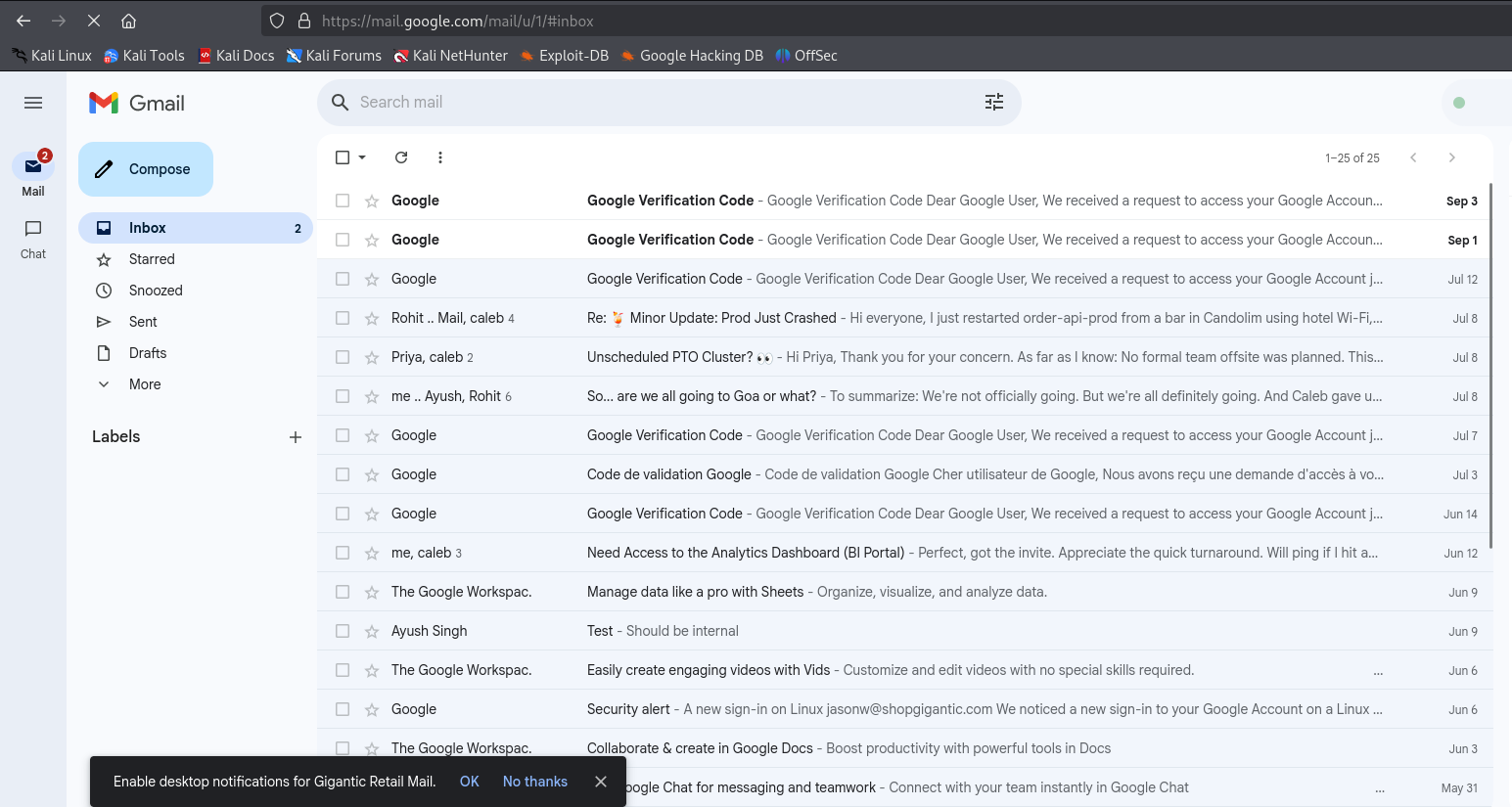The image size is (1512, 807).
Task: Click the inbox vertical scrollbar
Action: click(x=1490, y=365)
